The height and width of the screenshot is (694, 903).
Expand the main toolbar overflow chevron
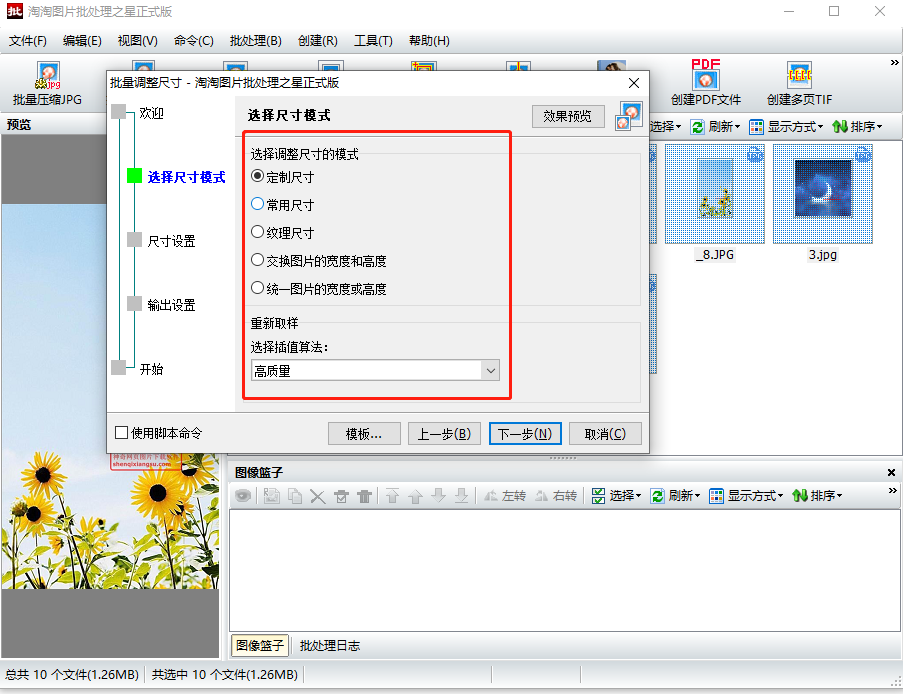point(894,62)
